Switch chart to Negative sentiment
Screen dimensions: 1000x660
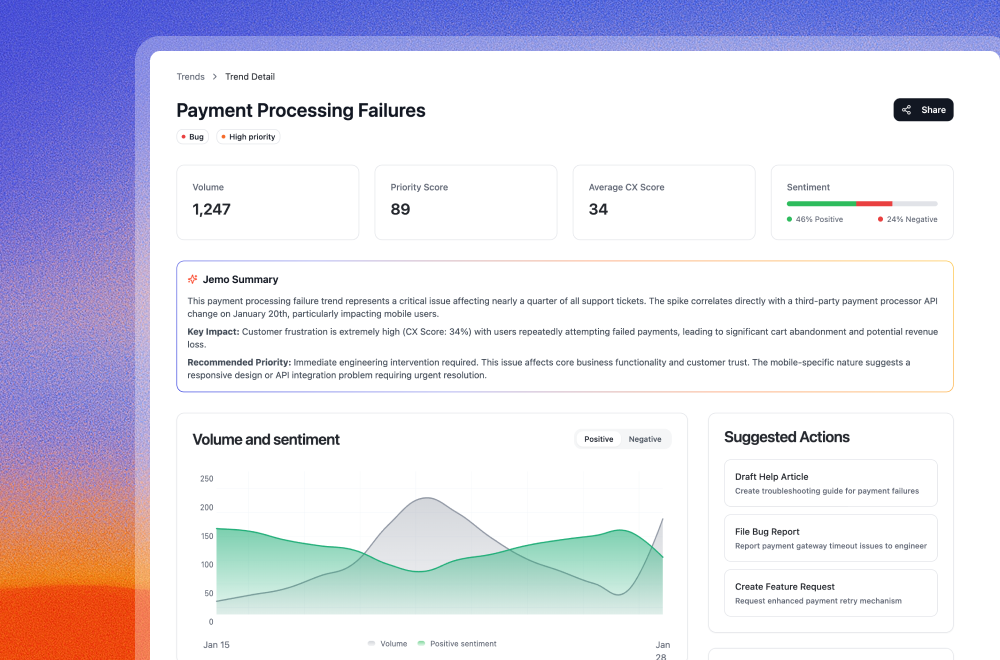click(645, 439)
